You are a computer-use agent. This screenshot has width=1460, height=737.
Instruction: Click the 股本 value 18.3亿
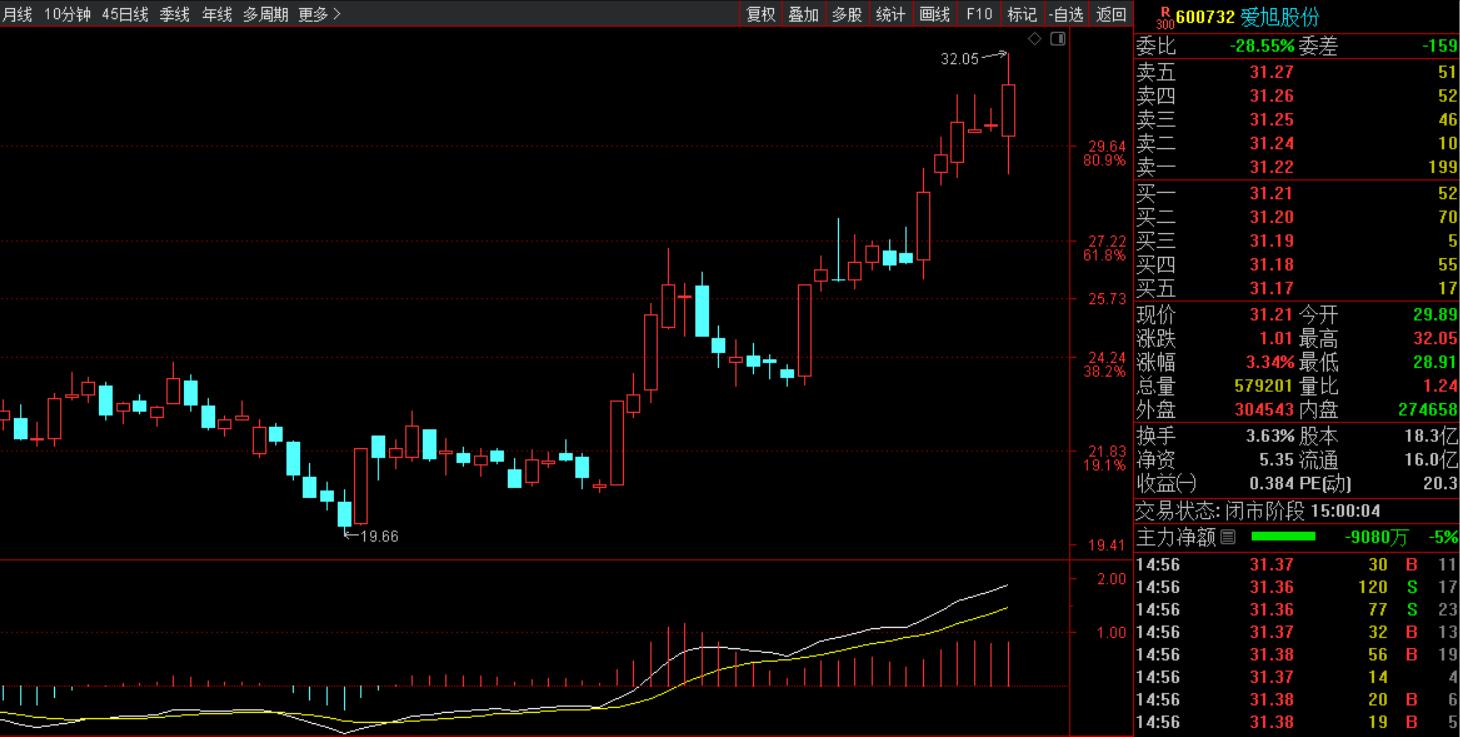click(1431, 437)
